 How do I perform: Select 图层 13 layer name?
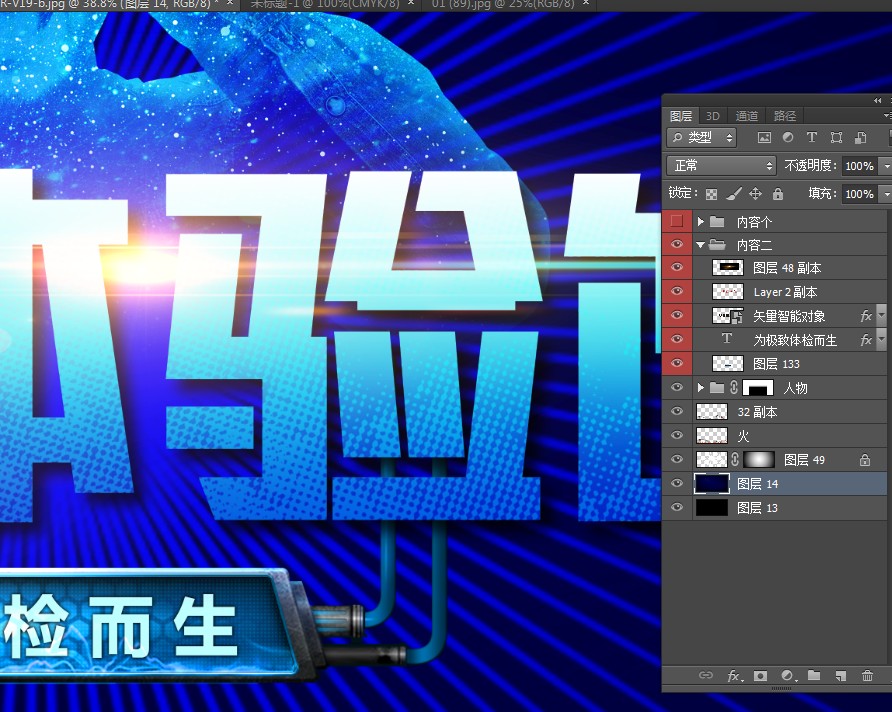[x=757, y=508]
